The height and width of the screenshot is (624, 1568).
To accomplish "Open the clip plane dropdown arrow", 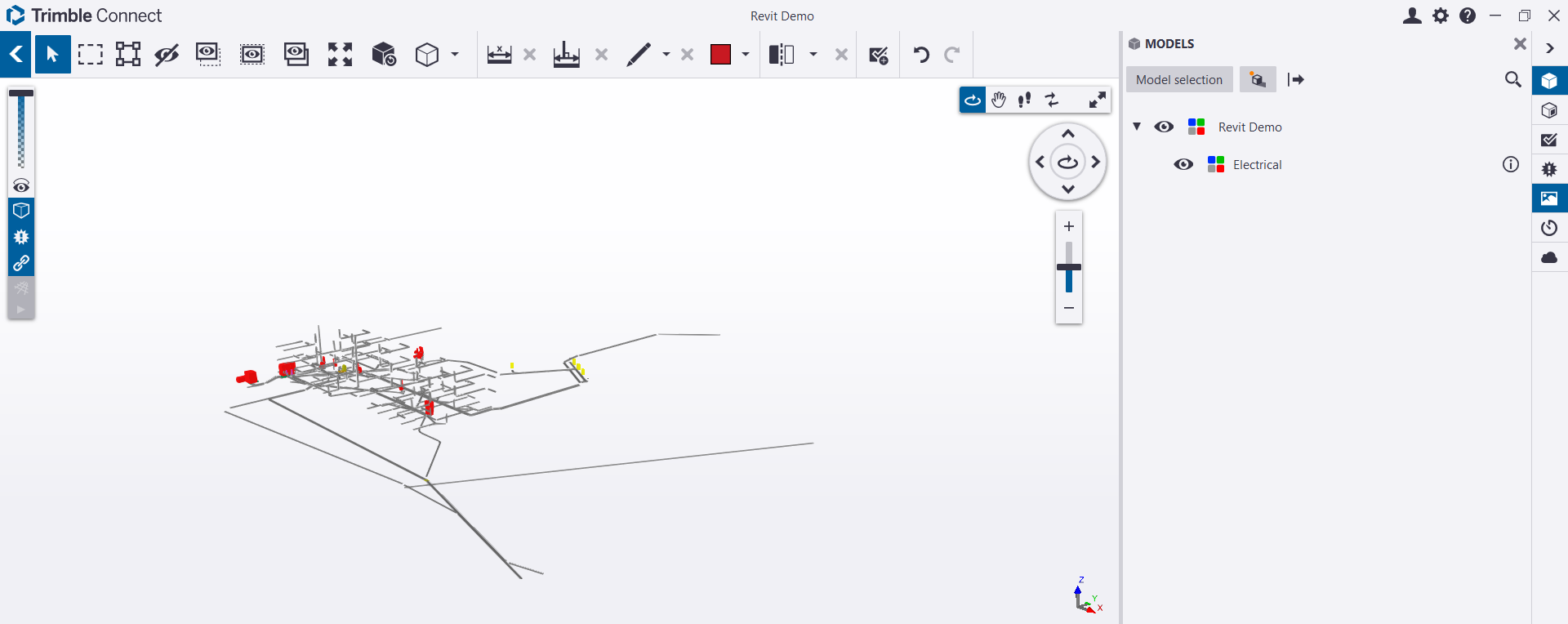I will click(813, 55).
